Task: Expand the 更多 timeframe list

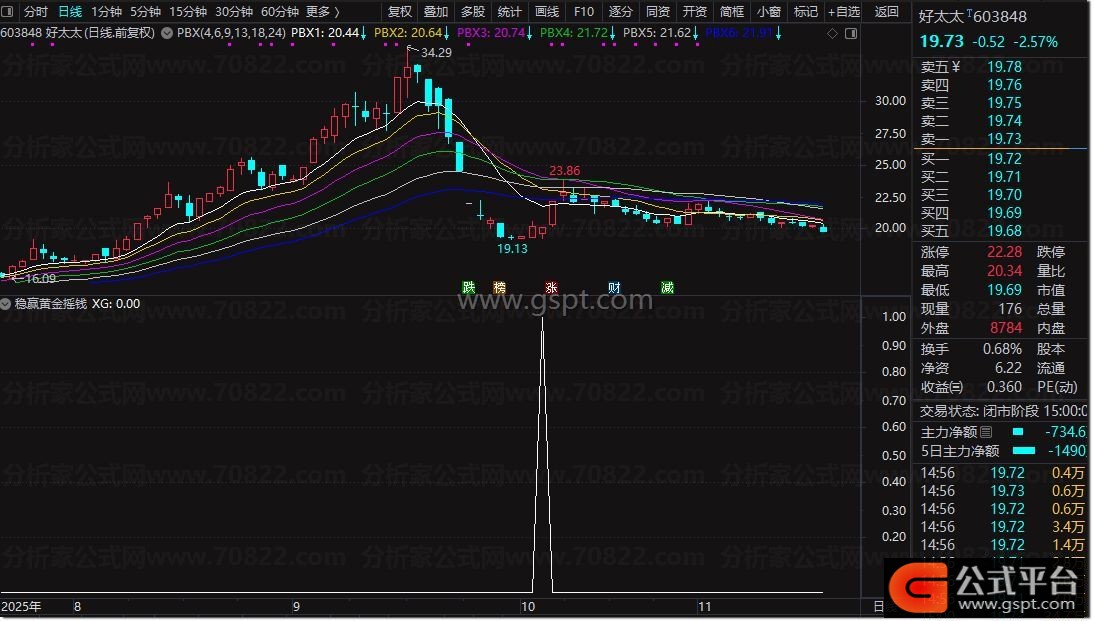Action: pos(322,12)
